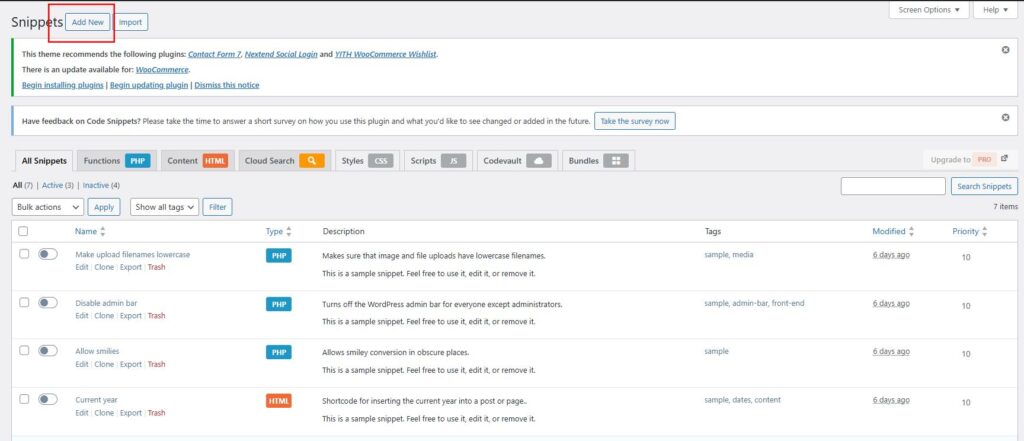Click Begin installing plugins link
1024x441 pixels.
[63, 85]
